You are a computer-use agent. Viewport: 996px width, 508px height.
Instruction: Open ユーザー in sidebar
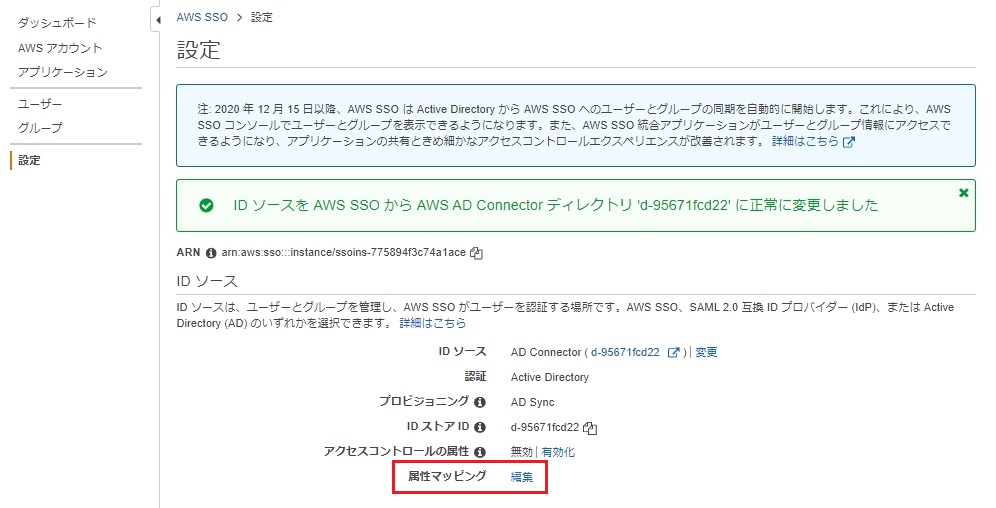[40, 104]
